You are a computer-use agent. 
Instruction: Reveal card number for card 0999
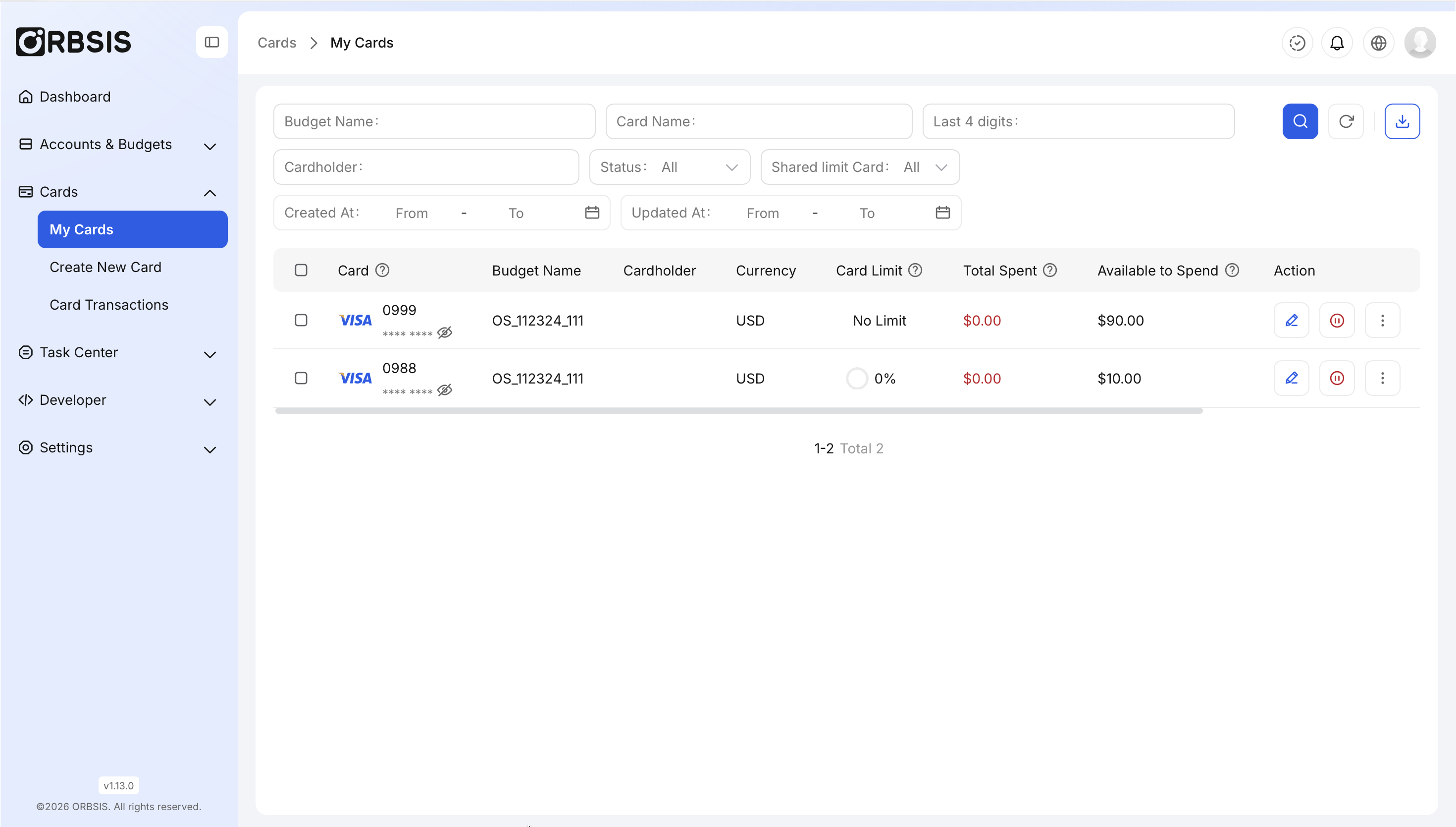click(x=444, y=332)
